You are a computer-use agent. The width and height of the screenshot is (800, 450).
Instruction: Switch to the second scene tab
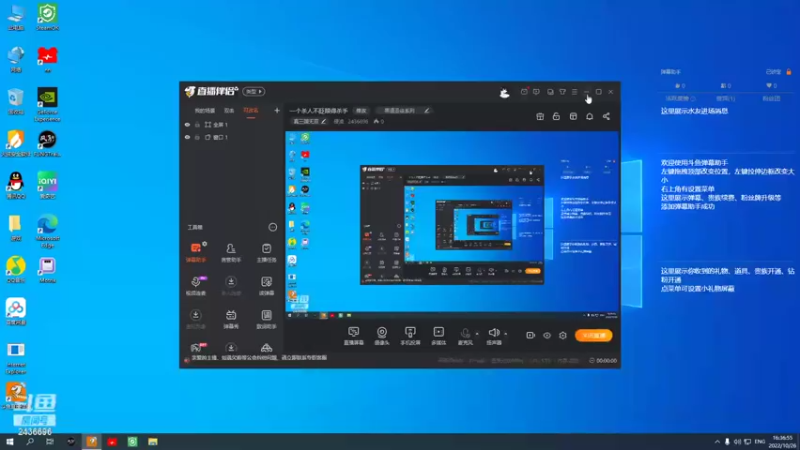pyautogui.click(x=229, y=110)
